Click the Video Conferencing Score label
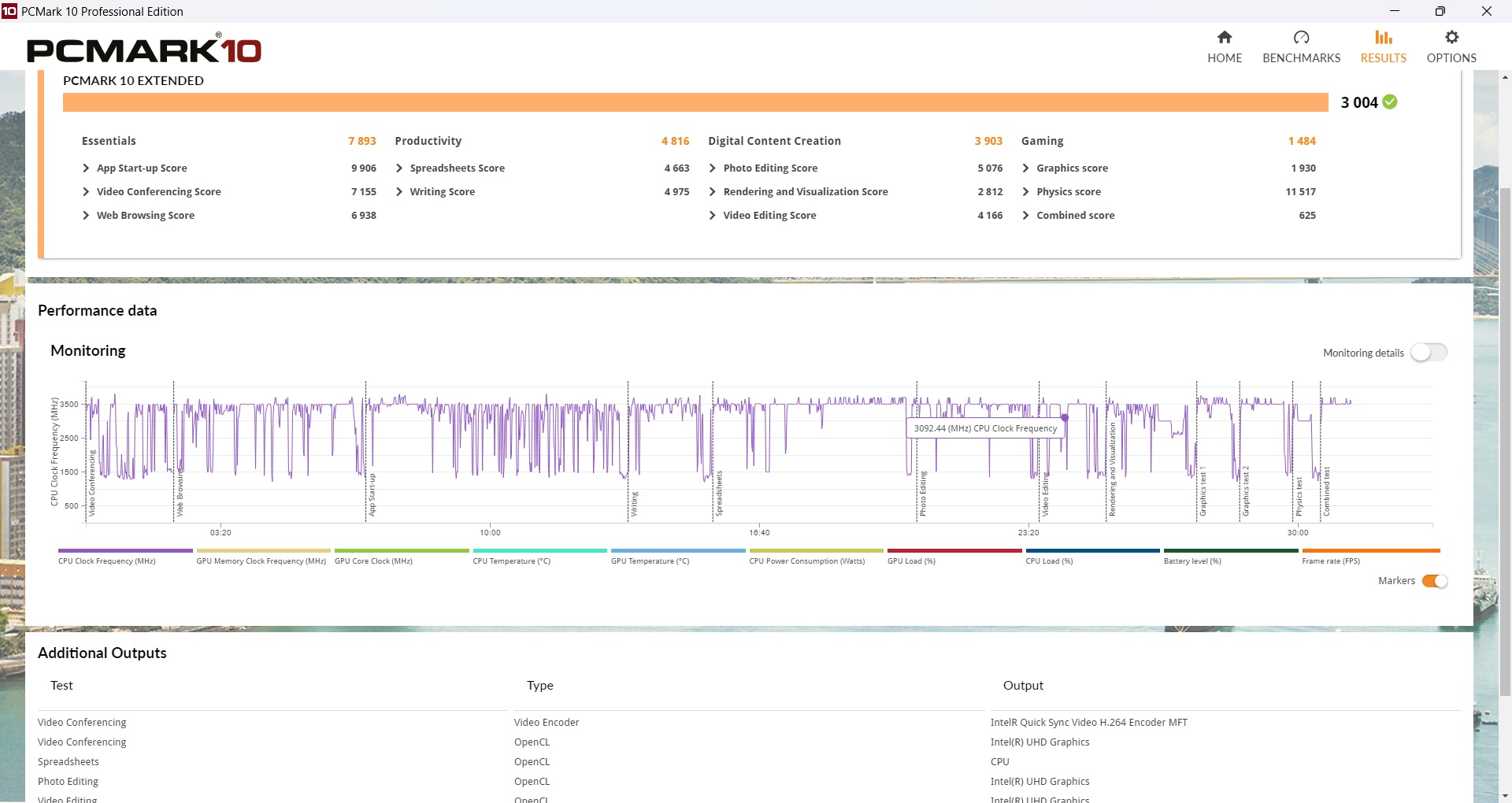1512x803 pixels. point(158,192)
